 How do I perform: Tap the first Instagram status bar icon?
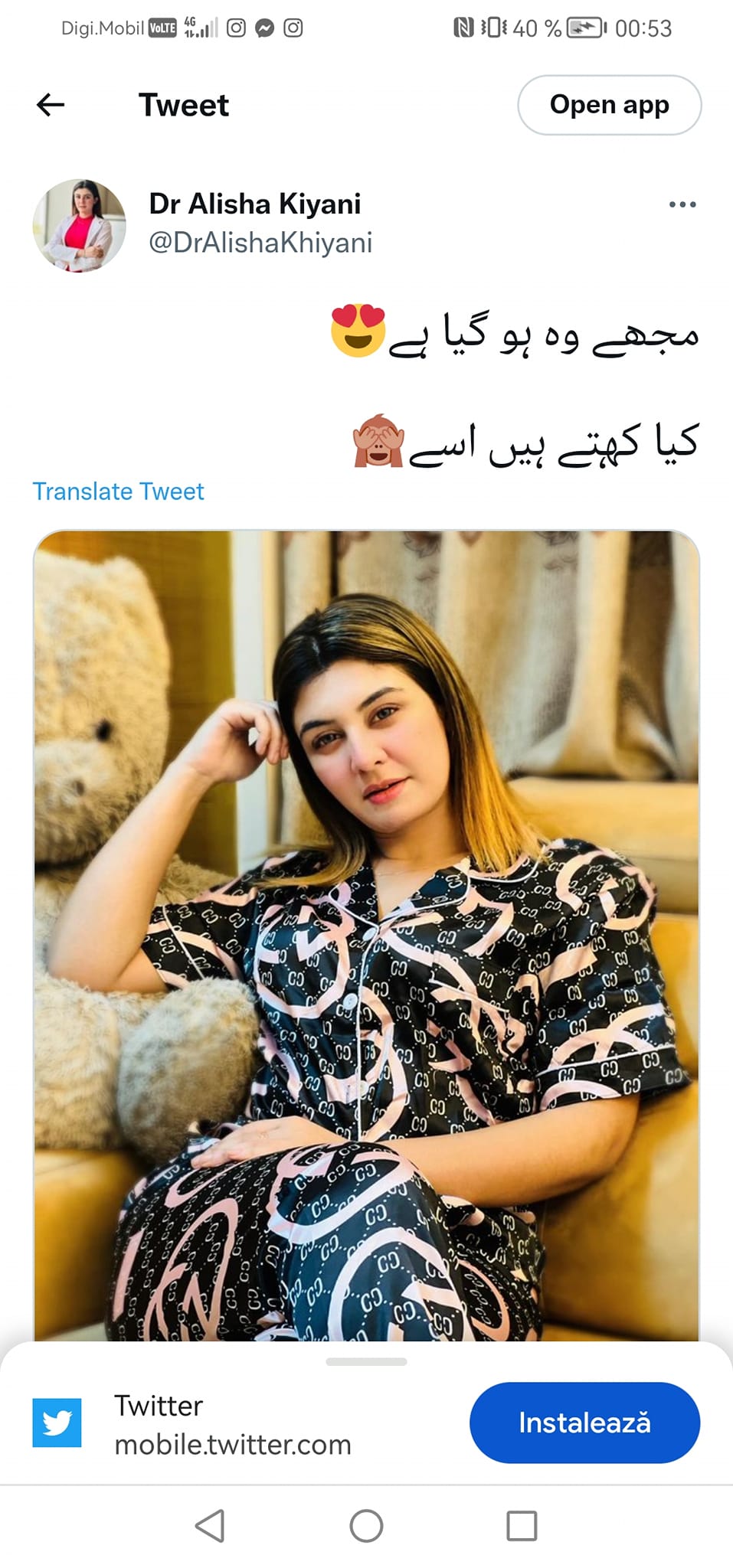click(236, 28)
